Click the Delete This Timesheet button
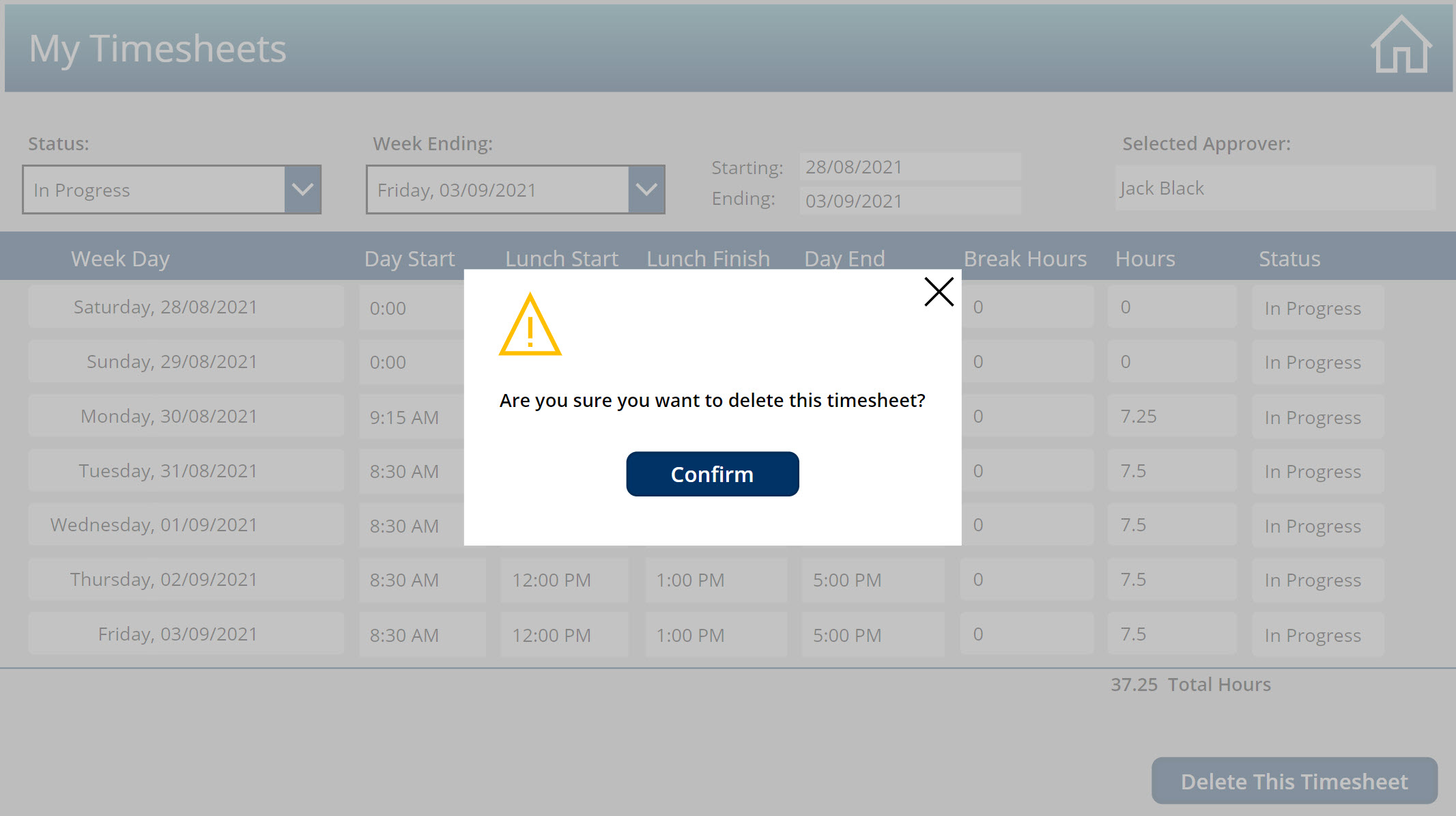1456x816 pixels. [x=1293, y=780]
